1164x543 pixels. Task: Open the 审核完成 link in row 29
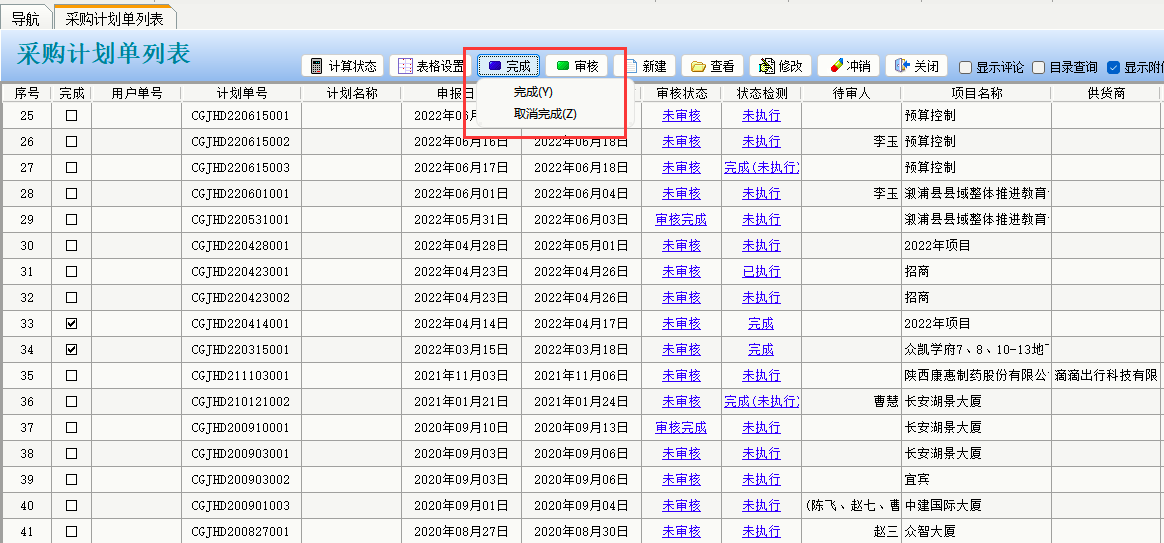[x=681, y=220]
